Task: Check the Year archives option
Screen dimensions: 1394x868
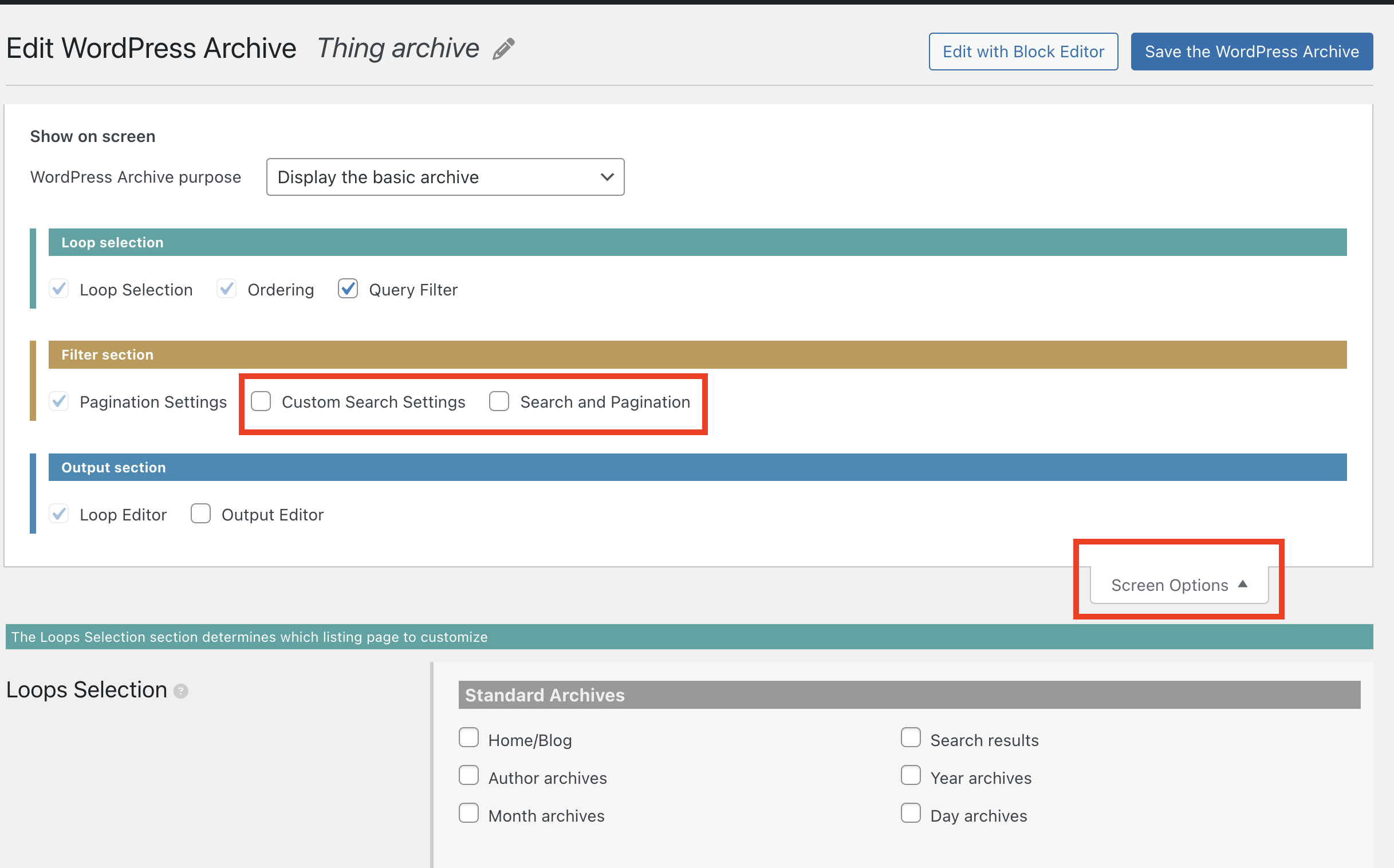Action: [911, 776]
